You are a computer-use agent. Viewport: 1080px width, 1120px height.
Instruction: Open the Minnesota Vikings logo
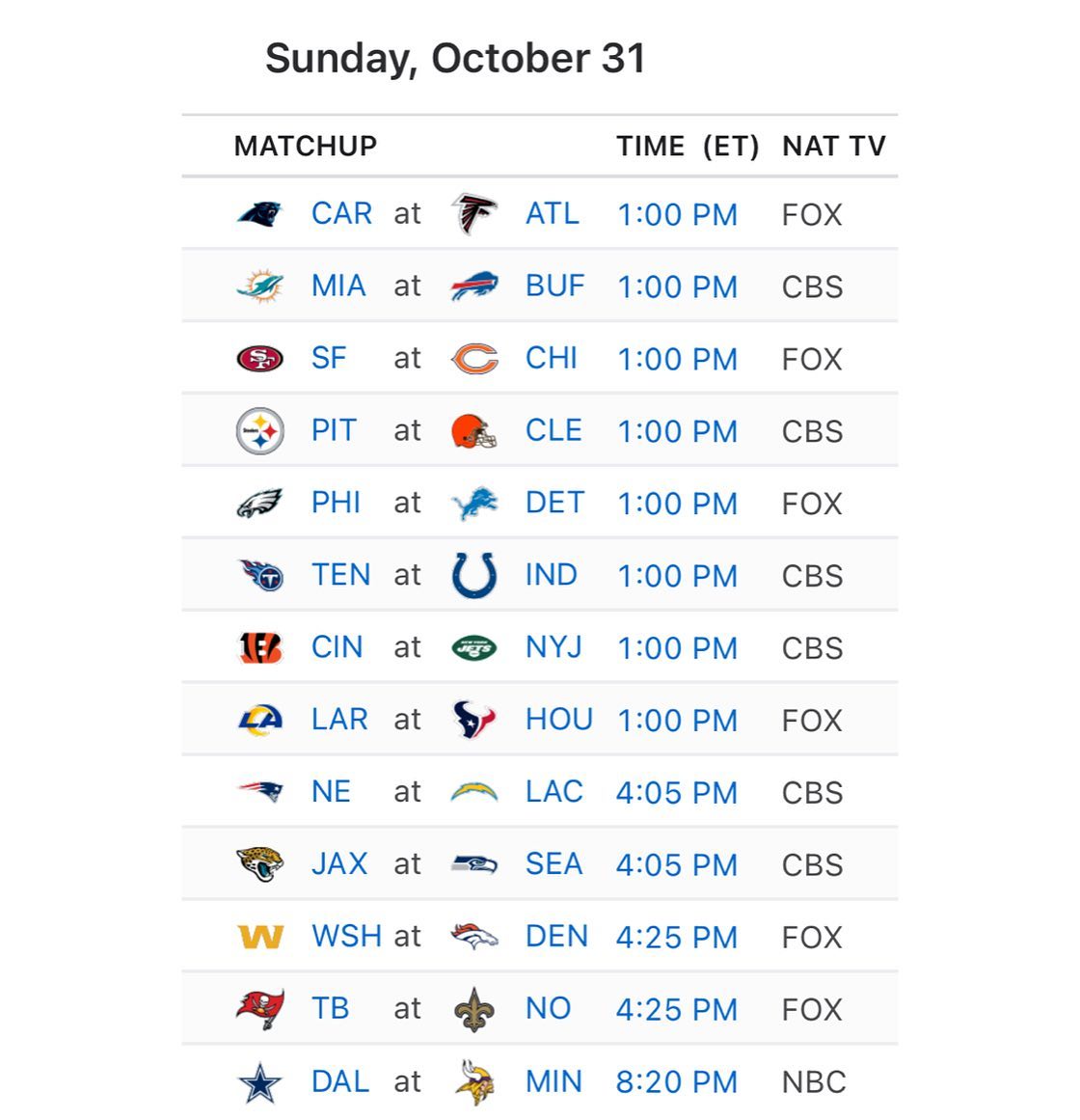coord(474,1082)
